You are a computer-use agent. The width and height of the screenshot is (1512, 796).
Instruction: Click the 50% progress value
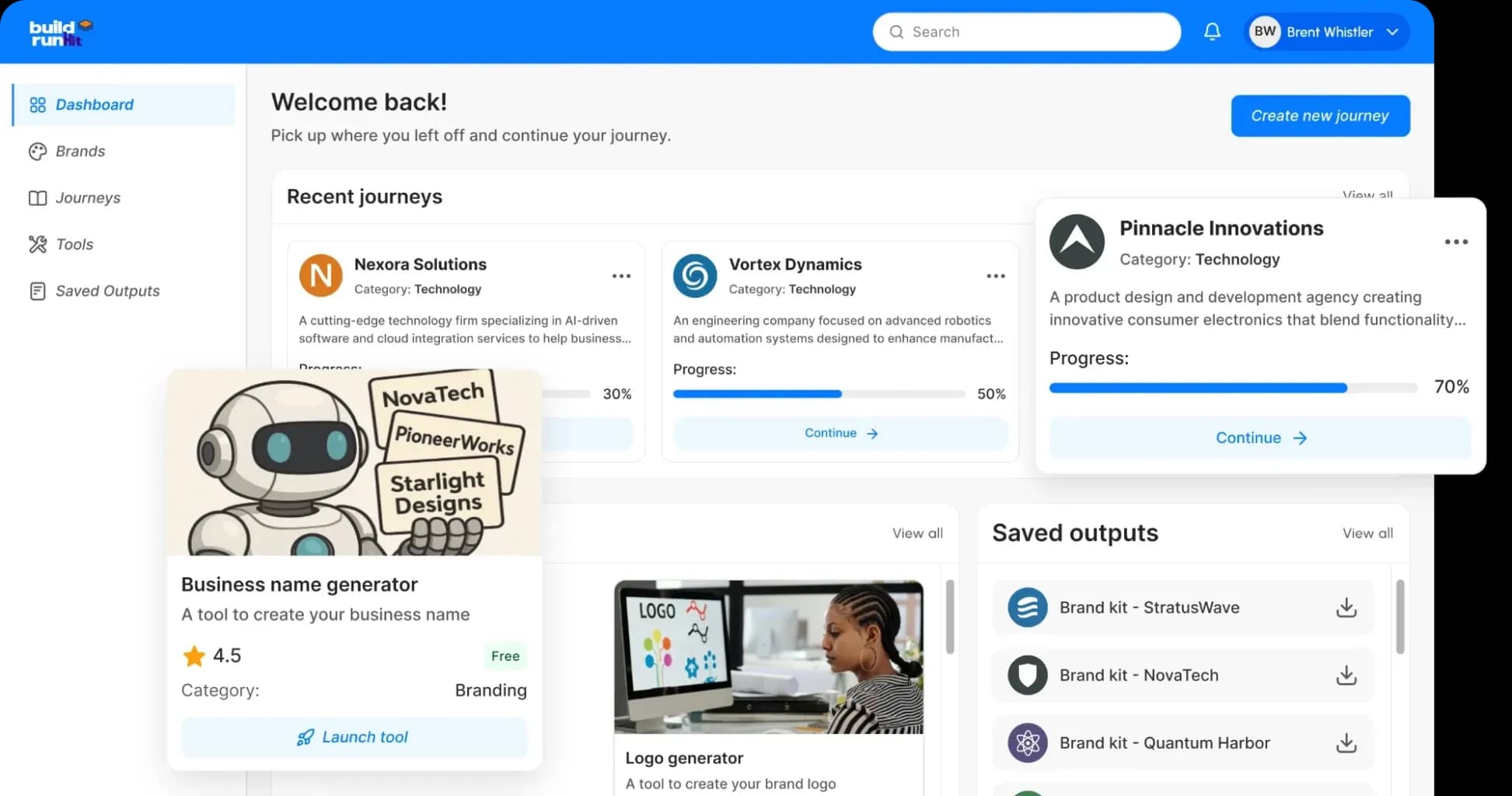tap(991, 394)
